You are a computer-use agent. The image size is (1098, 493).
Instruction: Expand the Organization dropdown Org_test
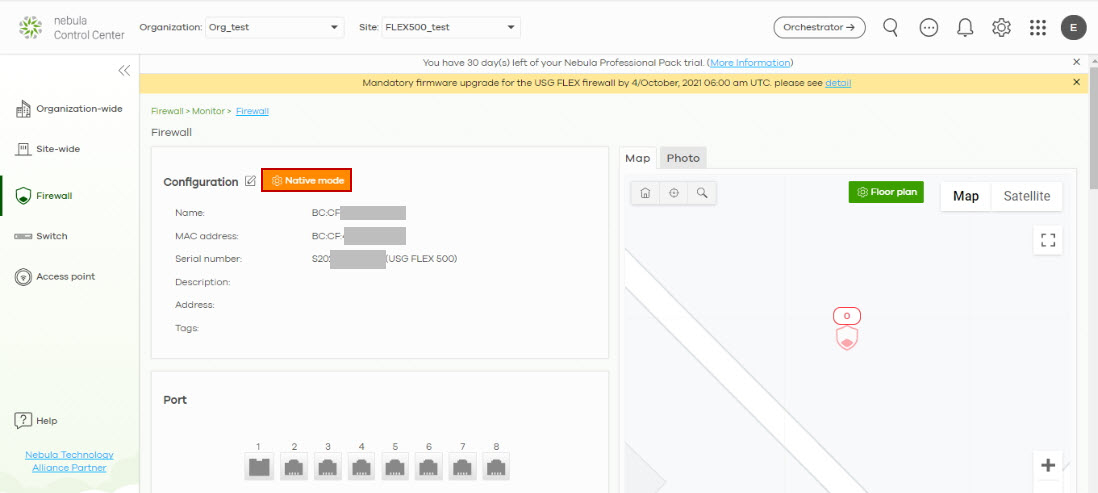[x=274, y=28]
